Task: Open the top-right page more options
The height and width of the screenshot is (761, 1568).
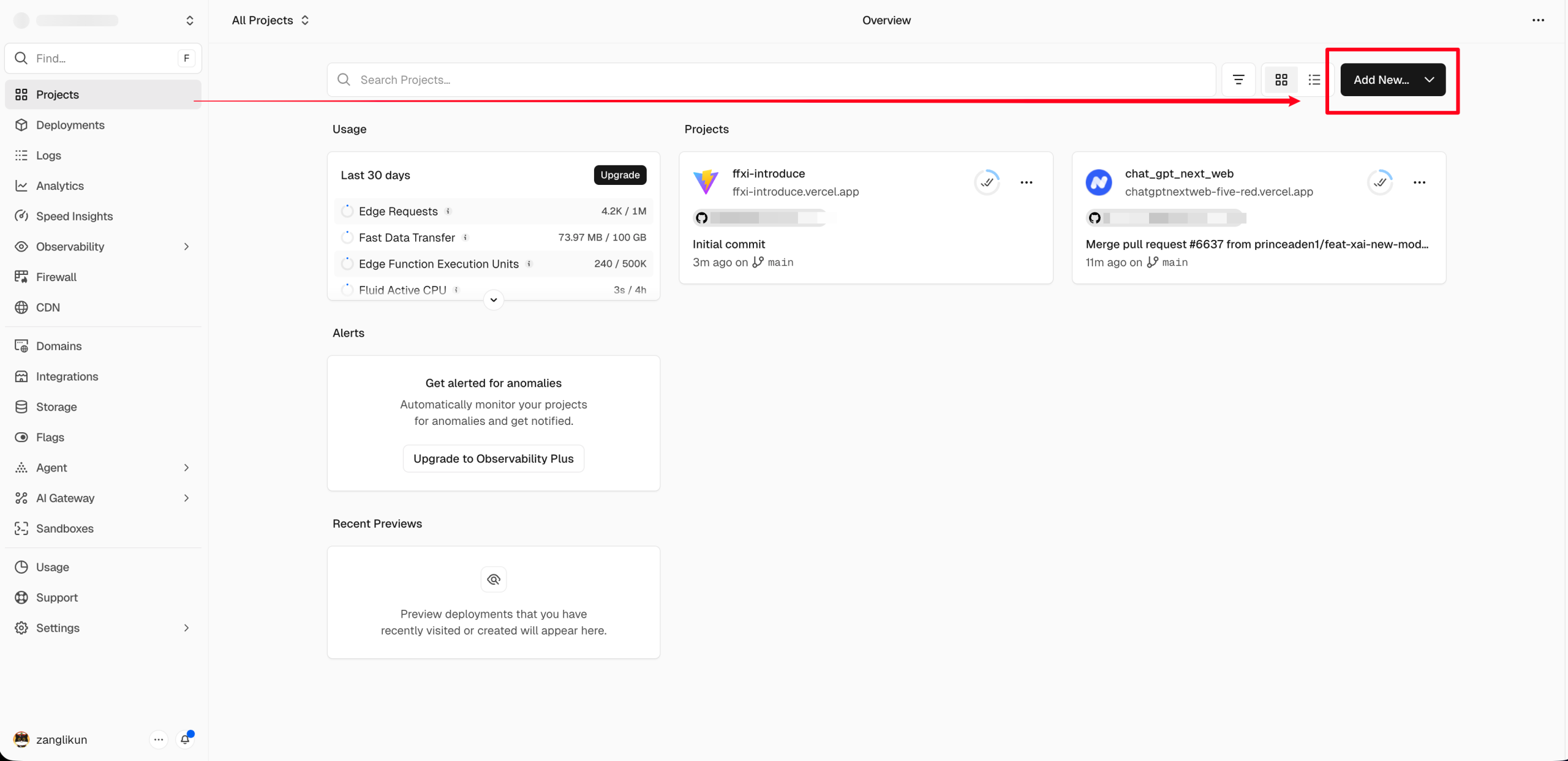Action: click(1537, 20)
